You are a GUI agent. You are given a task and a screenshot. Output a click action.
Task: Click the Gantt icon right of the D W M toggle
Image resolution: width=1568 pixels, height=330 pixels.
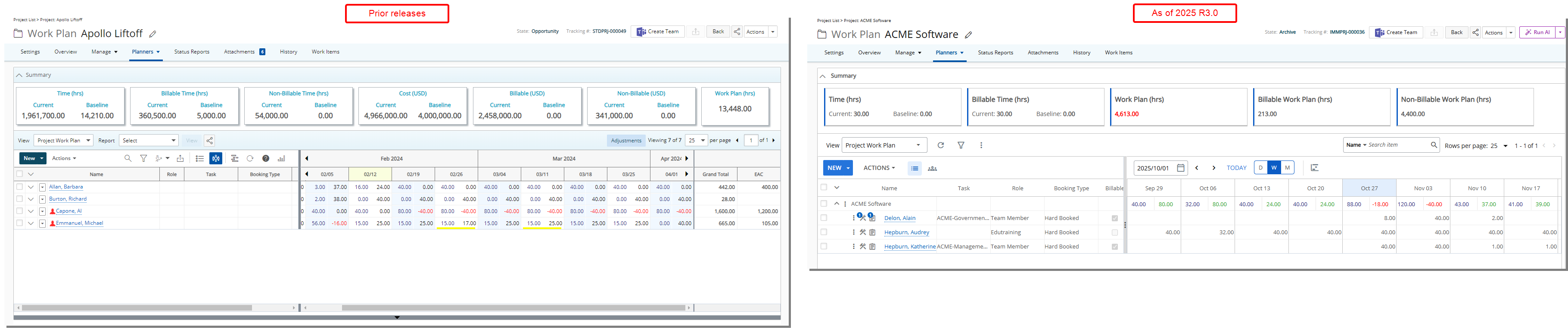point(1315,168)
